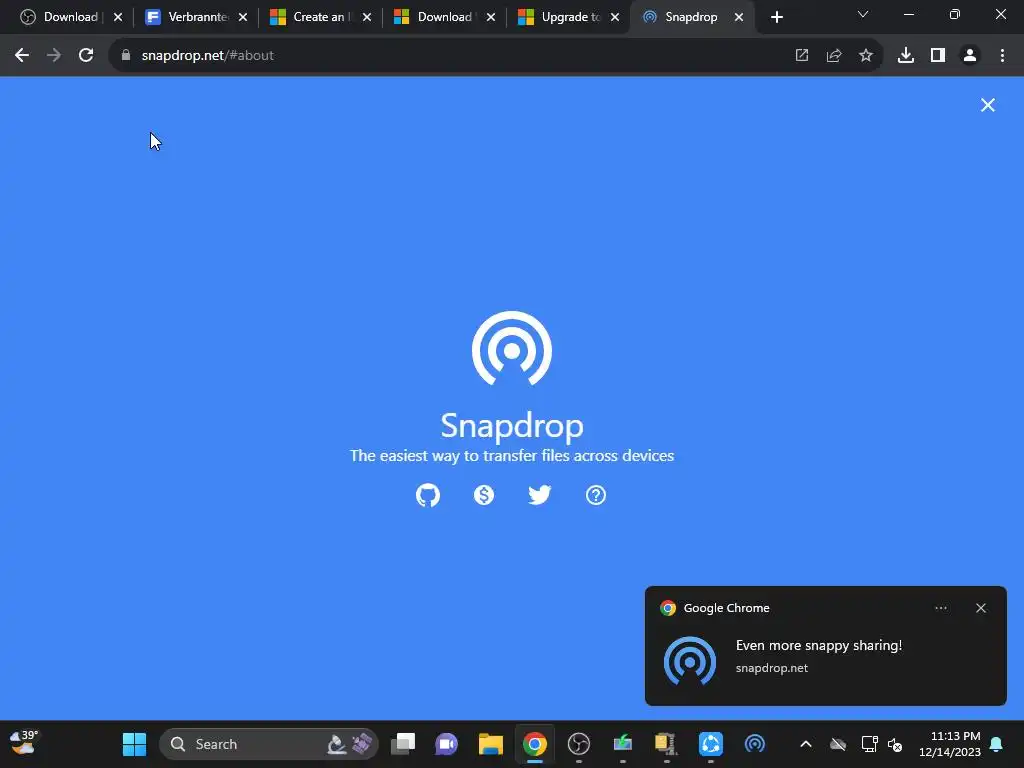
Task: Click the Chrome taskbar icon
Action: click(x=535, y=744)
